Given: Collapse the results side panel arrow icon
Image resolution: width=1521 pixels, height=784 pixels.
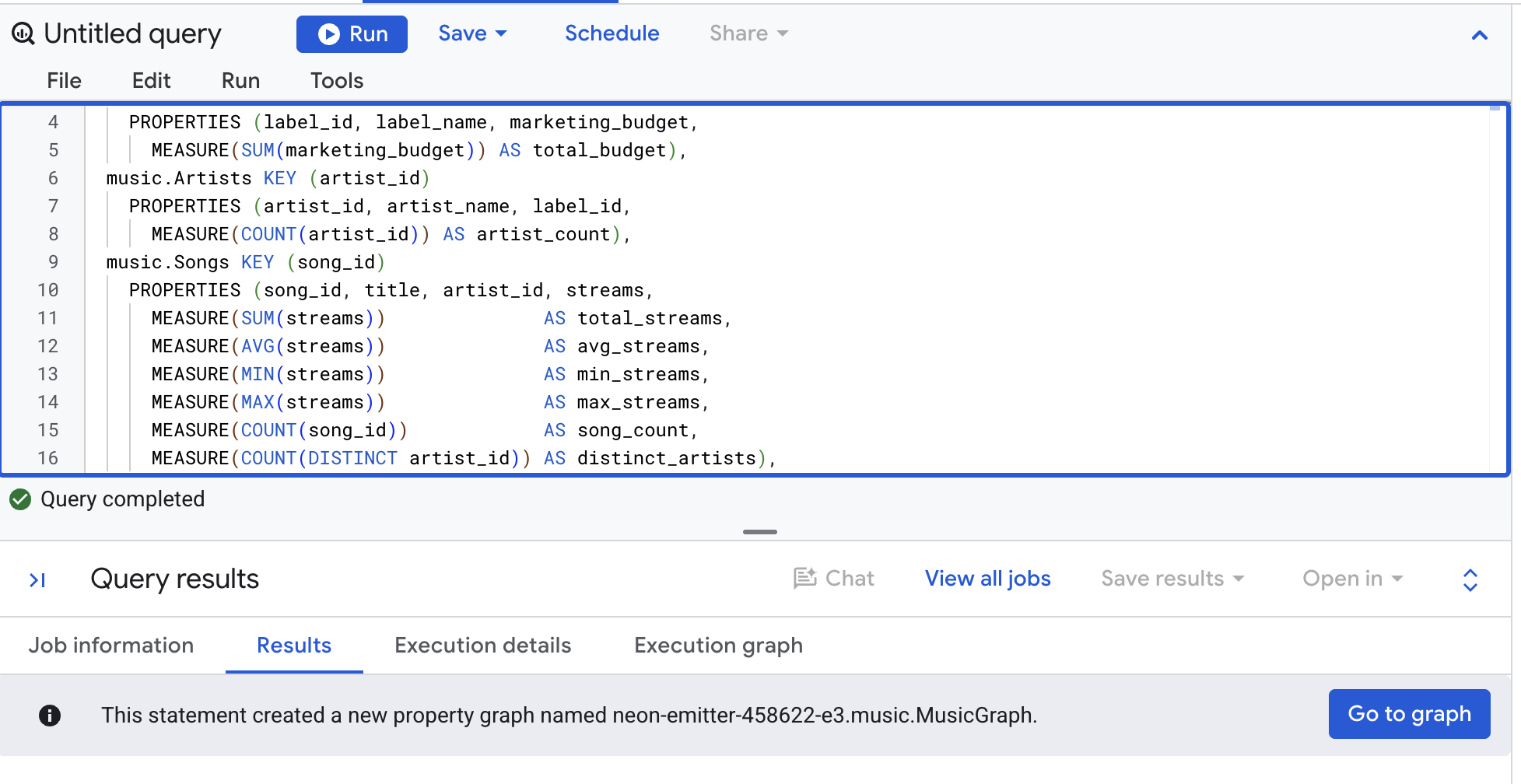Looking at the screenshot, I should 37,579.
